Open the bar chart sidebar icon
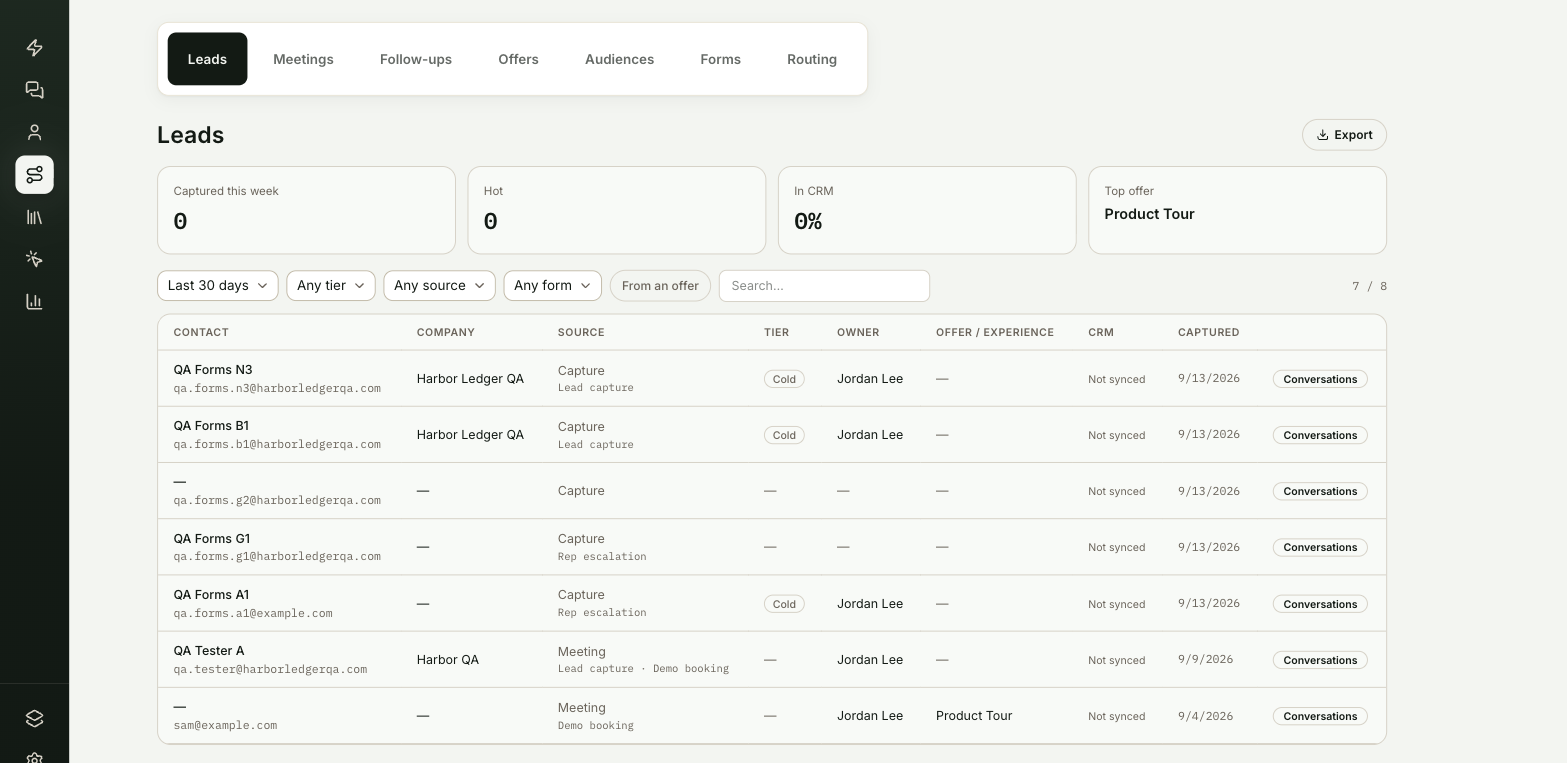 pyautogui.click(x=34, y=301)
